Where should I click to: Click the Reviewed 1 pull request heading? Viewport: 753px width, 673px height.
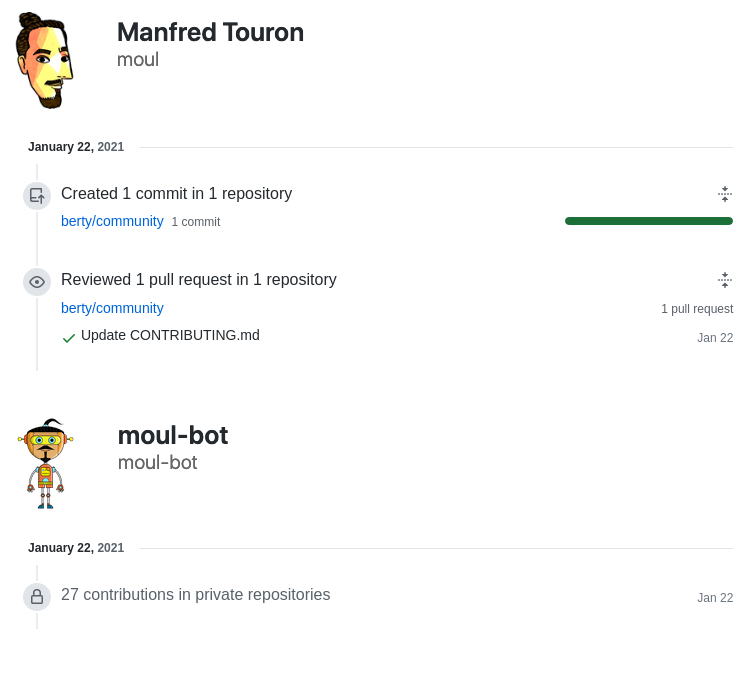199,280
